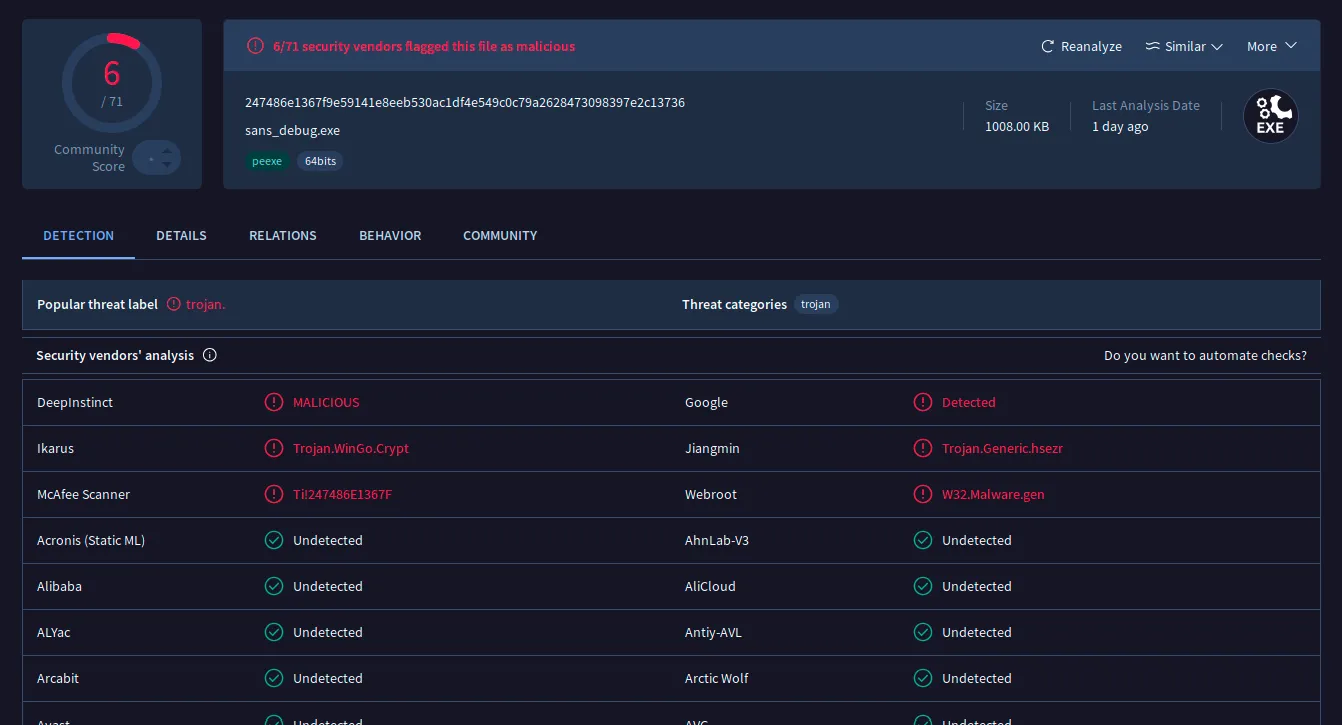Click the alert icon beside Popular threat label

pyautogui.click(x=174, y=304)
